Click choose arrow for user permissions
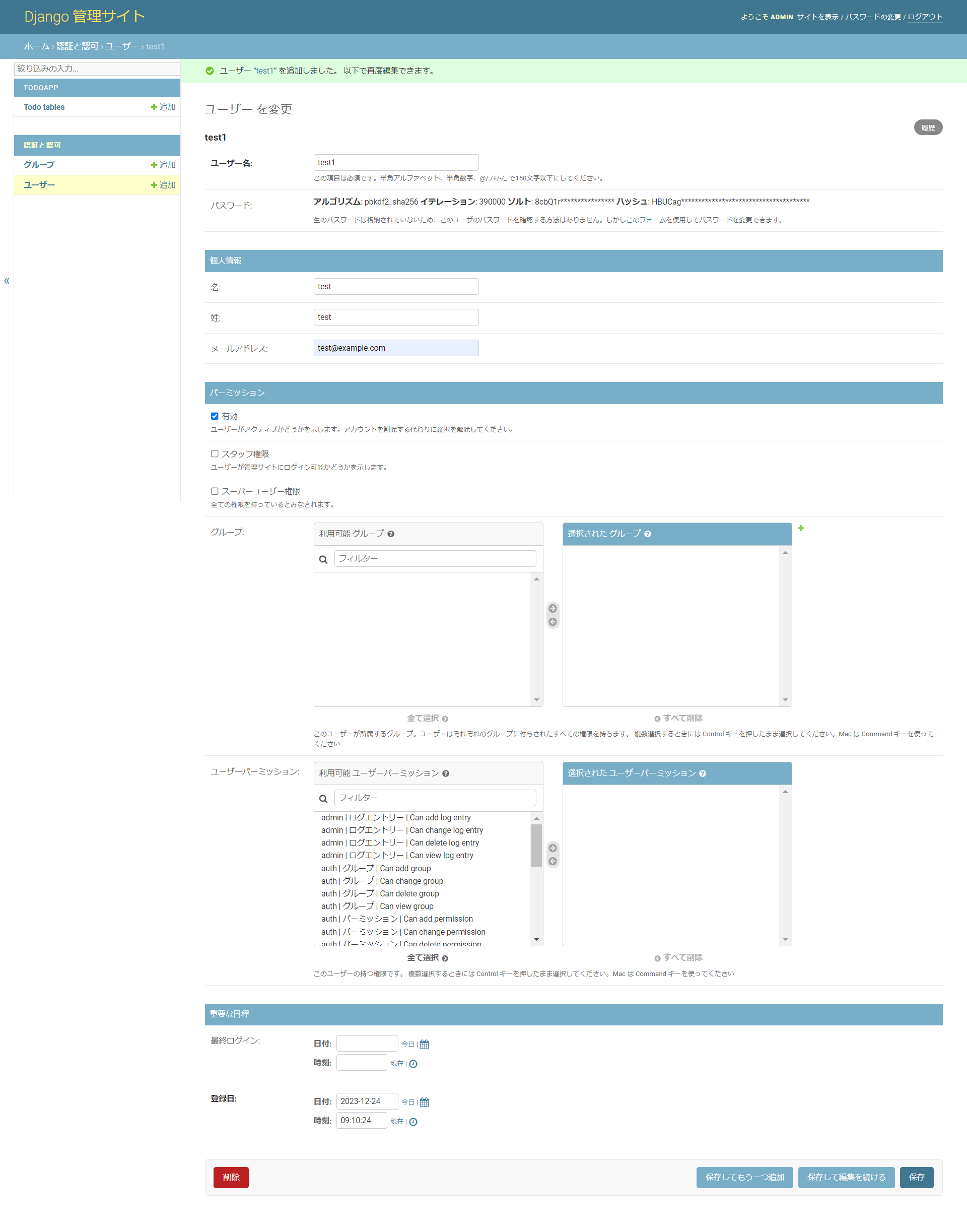Viewport: 967px width, 1232px height. tap(552, 848)
